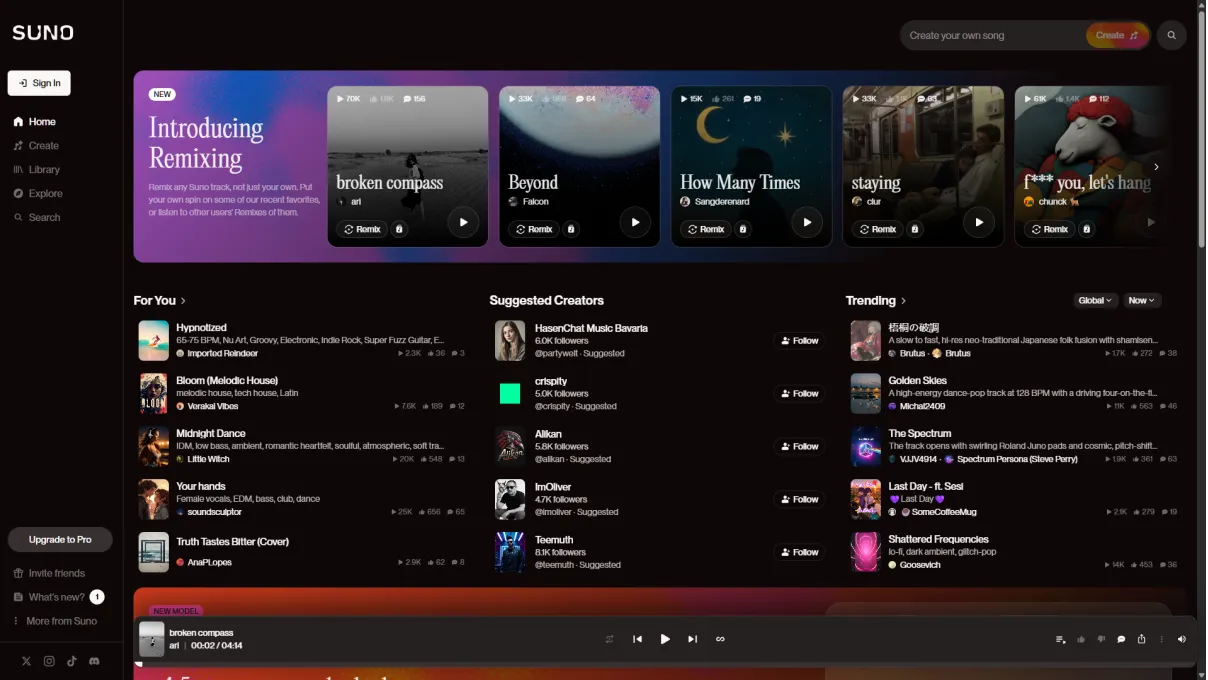Open the TikTok social icon
Screen dimensions: 1208x680
[x=72, y=661]
